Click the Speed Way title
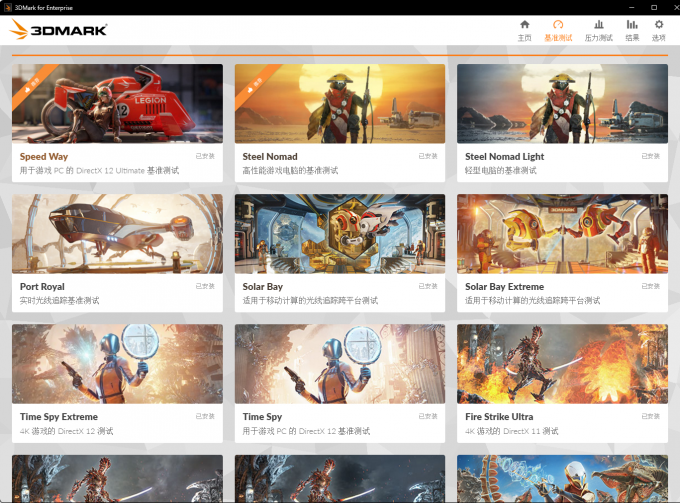This screenshot has width=680, height=503. click(44, 157)
